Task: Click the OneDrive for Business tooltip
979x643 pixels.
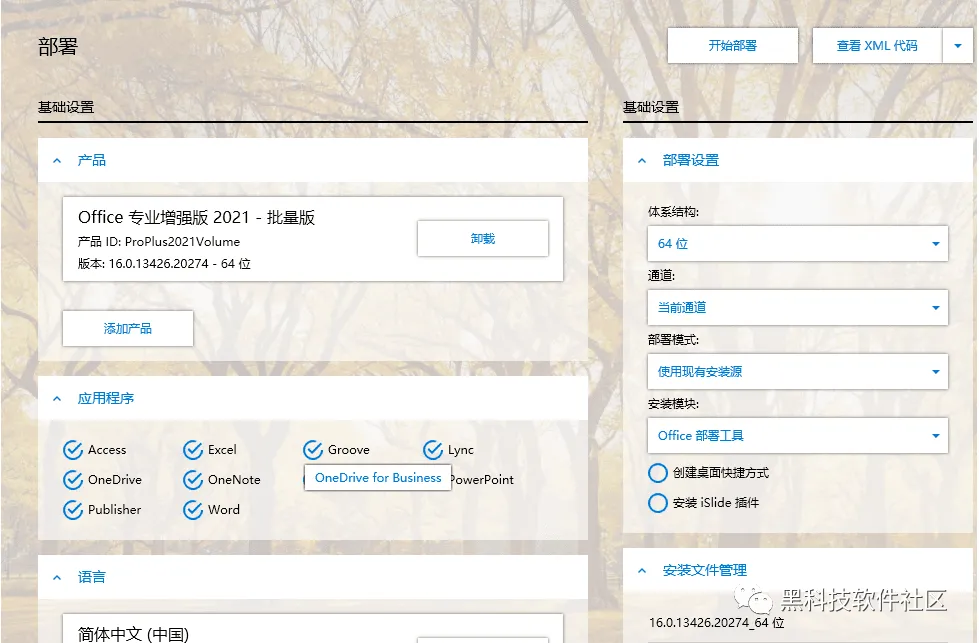Action: (x=378, y=478)
